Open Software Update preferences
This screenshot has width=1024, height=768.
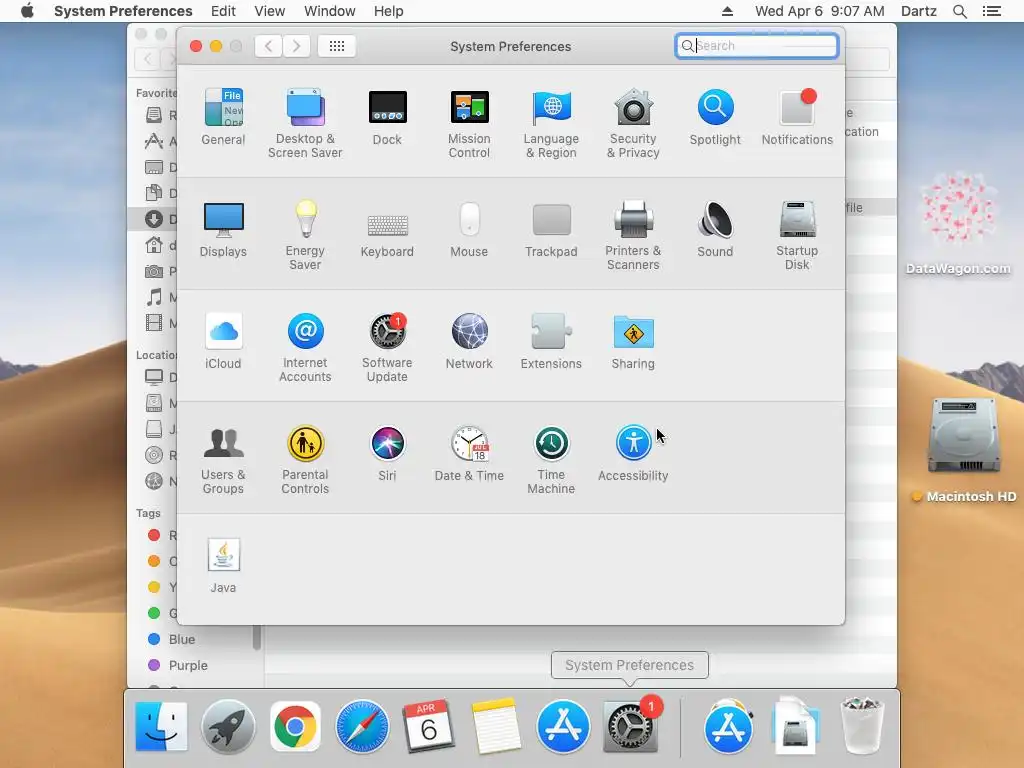click(x=387, y=347)
